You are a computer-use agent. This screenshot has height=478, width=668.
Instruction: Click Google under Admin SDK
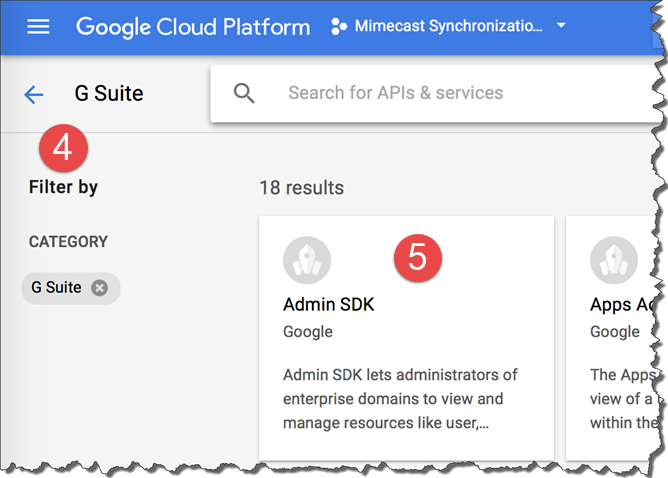point(308,331)
